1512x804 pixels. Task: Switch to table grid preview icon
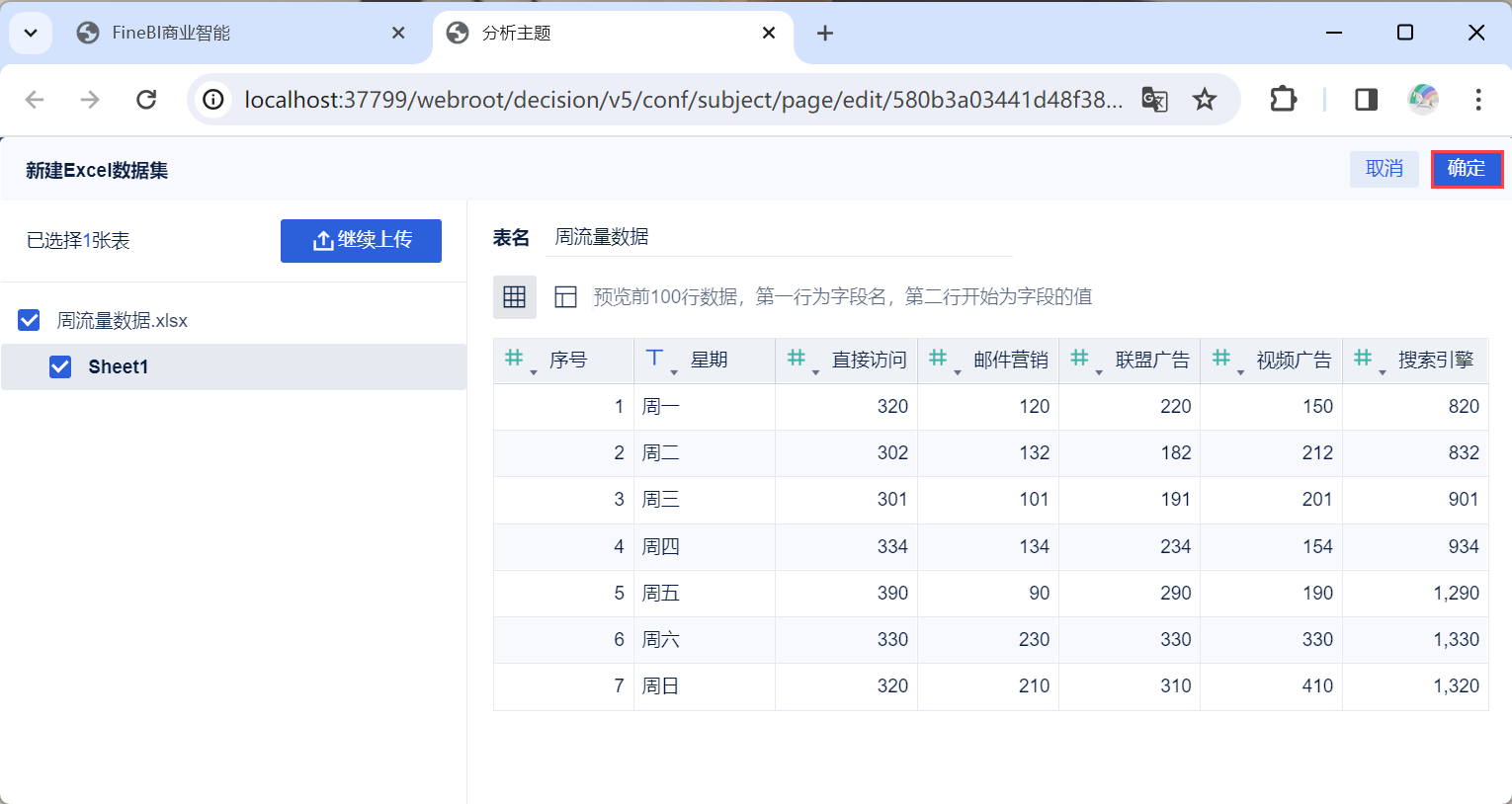(515, 297)
